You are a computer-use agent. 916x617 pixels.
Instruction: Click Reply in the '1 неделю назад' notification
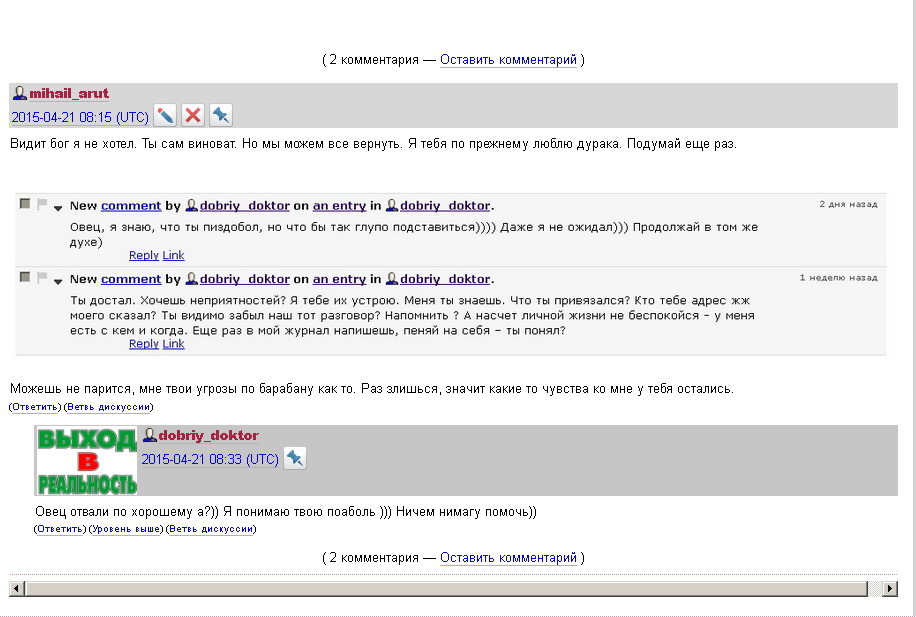click(x=144, y=344)
